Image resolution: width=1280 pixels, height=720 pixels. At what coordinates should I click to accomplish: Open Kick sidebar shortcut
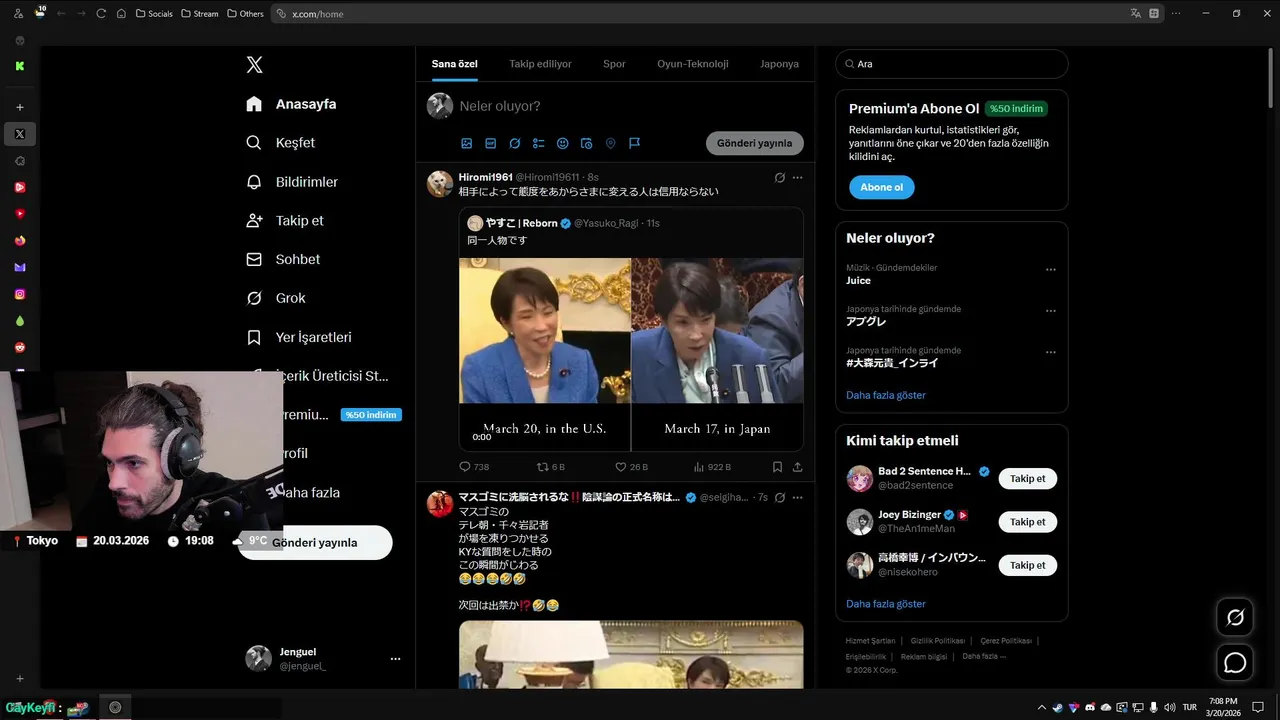click(x=20, y=66)
